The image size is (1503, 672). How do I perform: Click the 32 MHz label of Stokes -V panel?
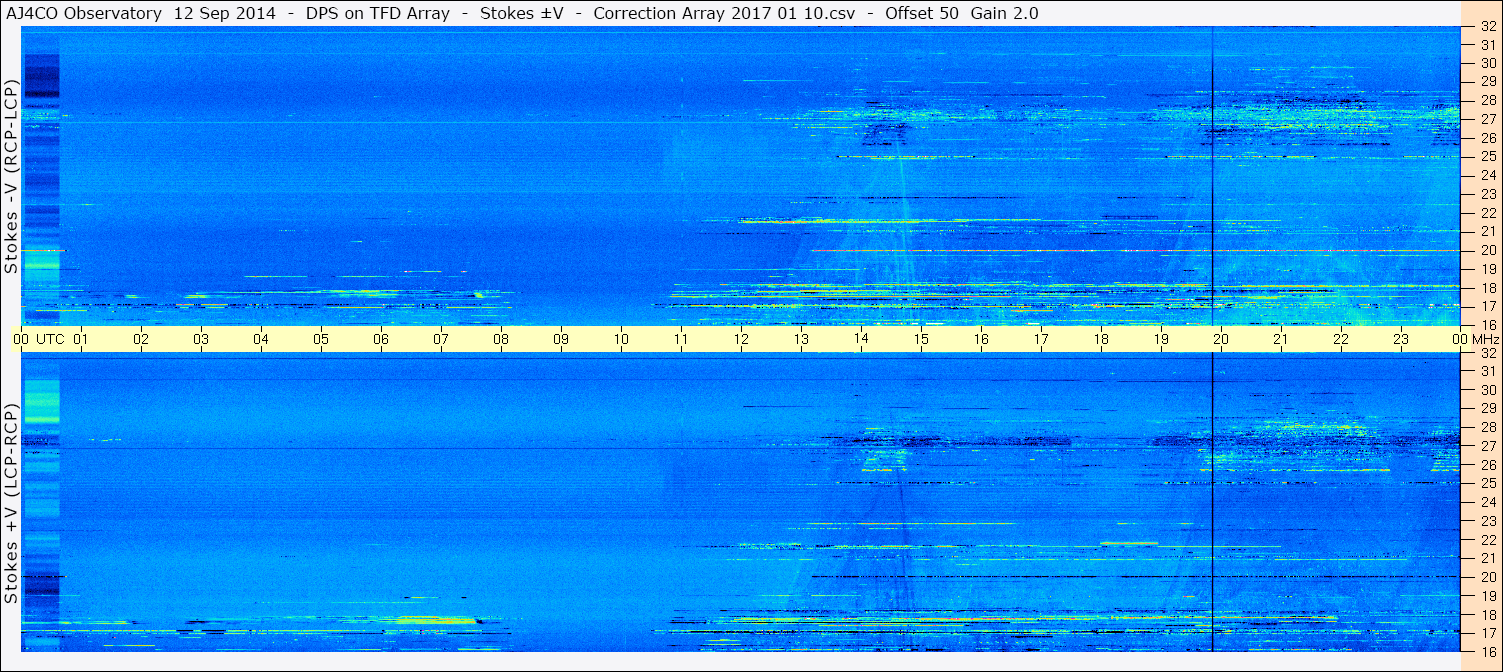point(1488,26)
